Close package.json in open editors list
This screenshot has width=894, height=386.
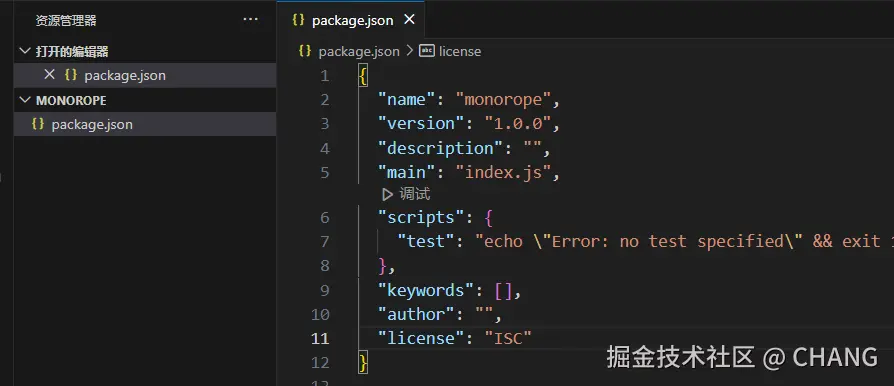tap(50, 75)
